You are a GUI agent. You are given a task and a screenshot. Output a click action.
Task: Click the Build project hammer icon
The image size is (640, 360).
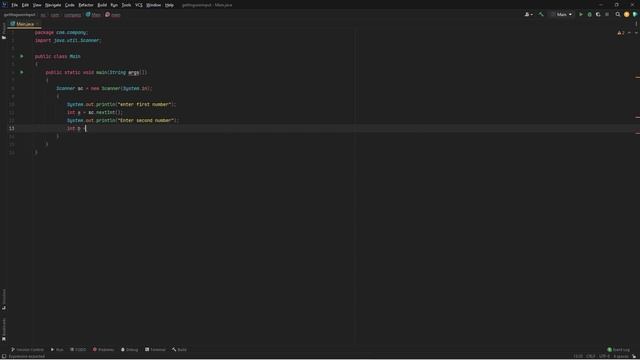[x=541, y=14]
